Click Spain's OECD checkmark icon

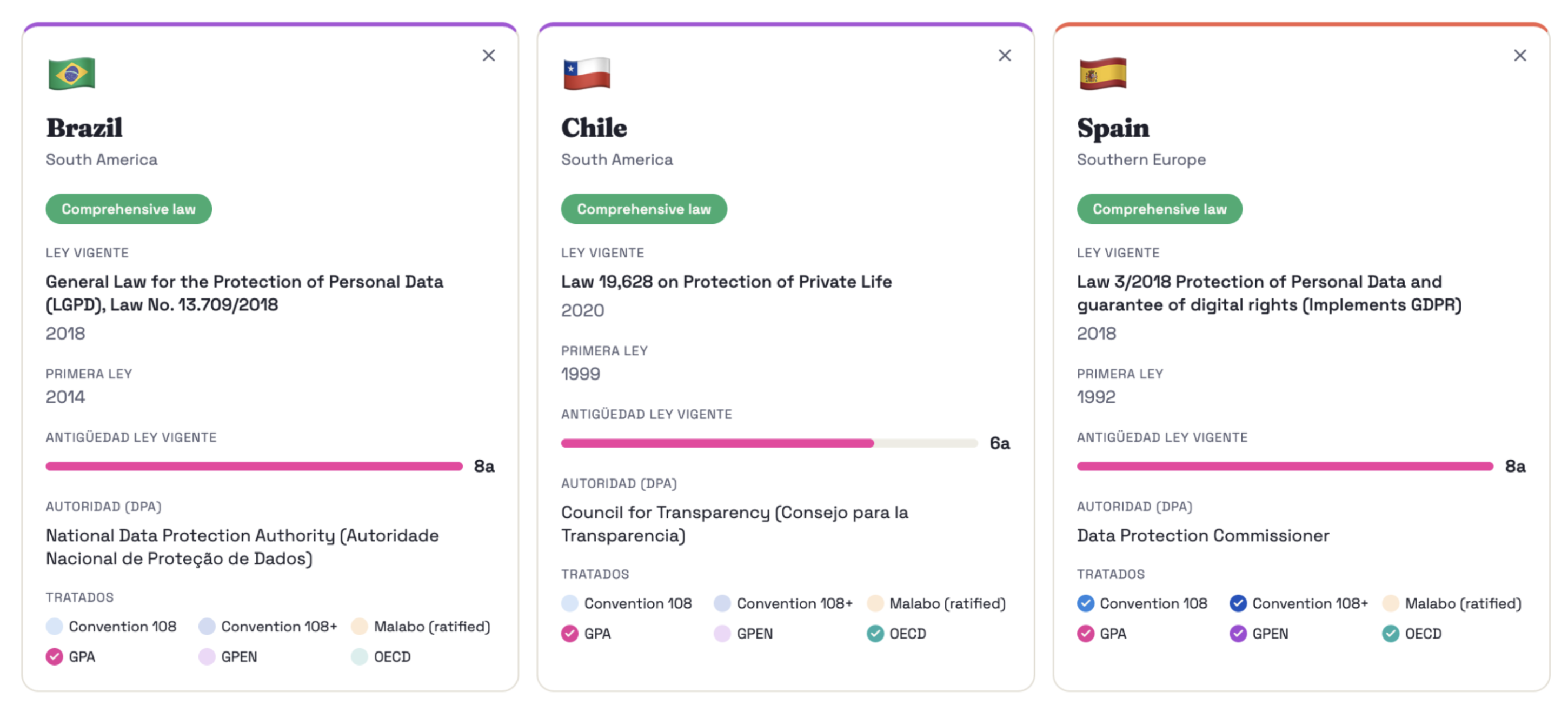(x=1390, y=633)
